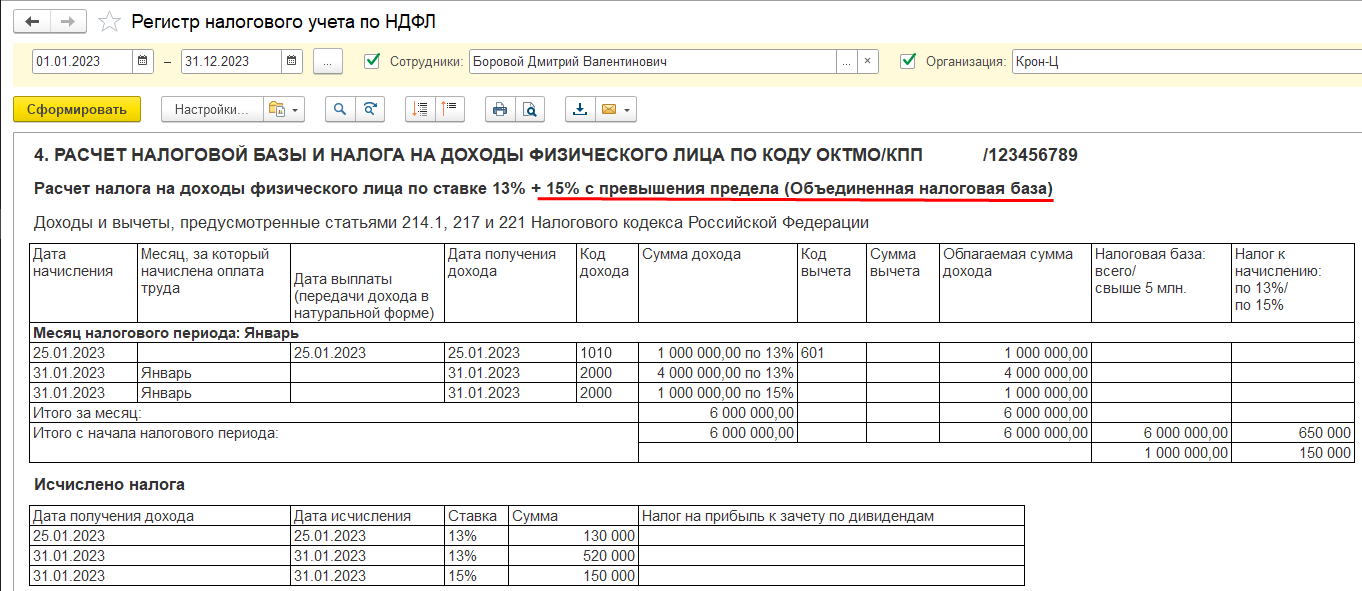
Task: Click the yellow Сформировать button
Action: click(77, 110)
